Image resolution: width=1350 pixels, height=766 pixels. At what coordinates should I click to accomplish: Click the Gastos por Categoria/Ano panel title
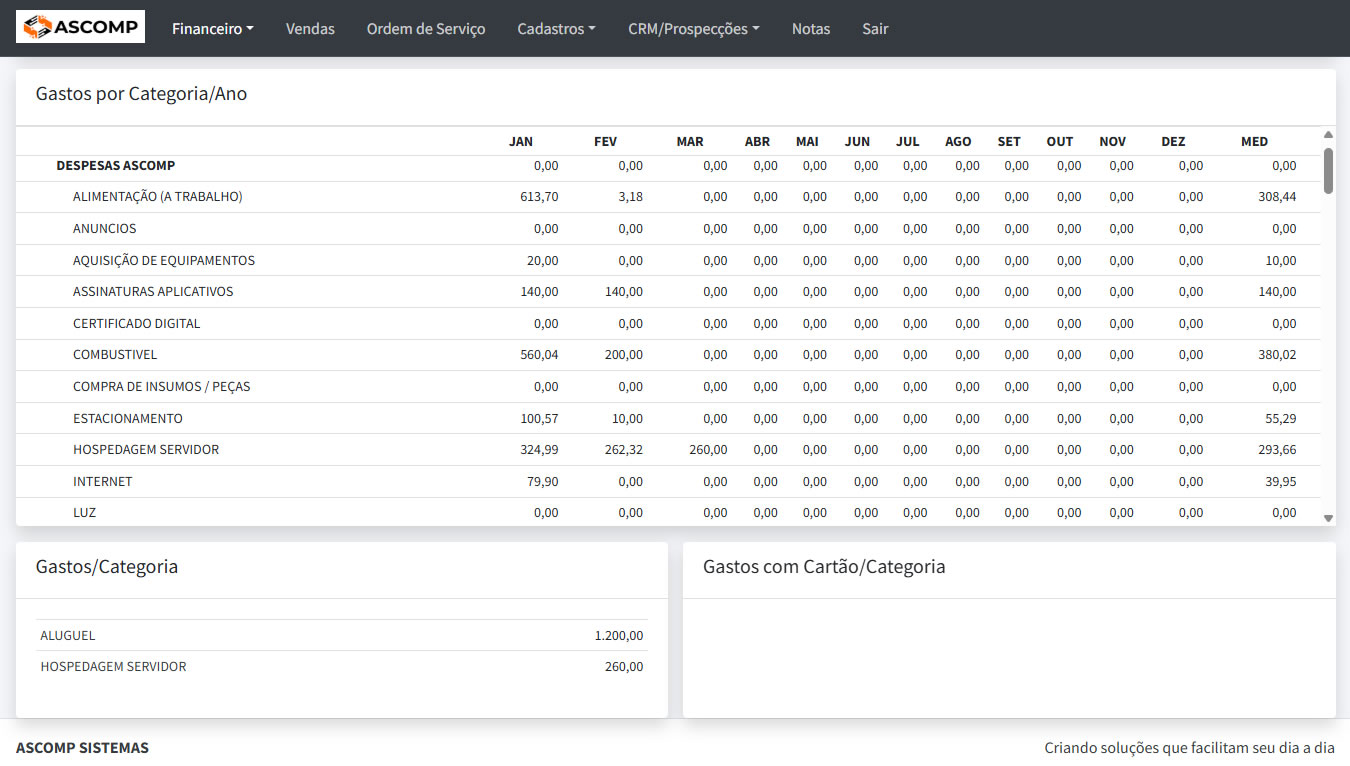143,93
